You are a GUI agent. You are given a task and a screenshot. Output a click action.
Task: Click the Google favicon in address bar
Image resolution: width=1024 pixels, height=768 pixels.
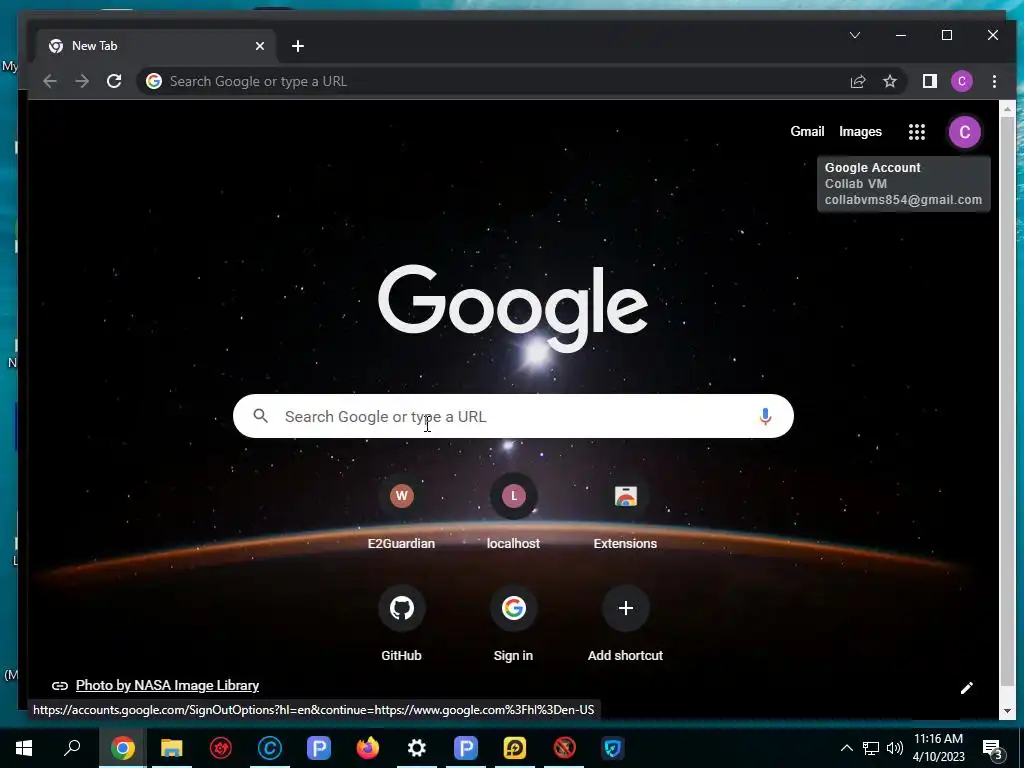click(153, 81)
